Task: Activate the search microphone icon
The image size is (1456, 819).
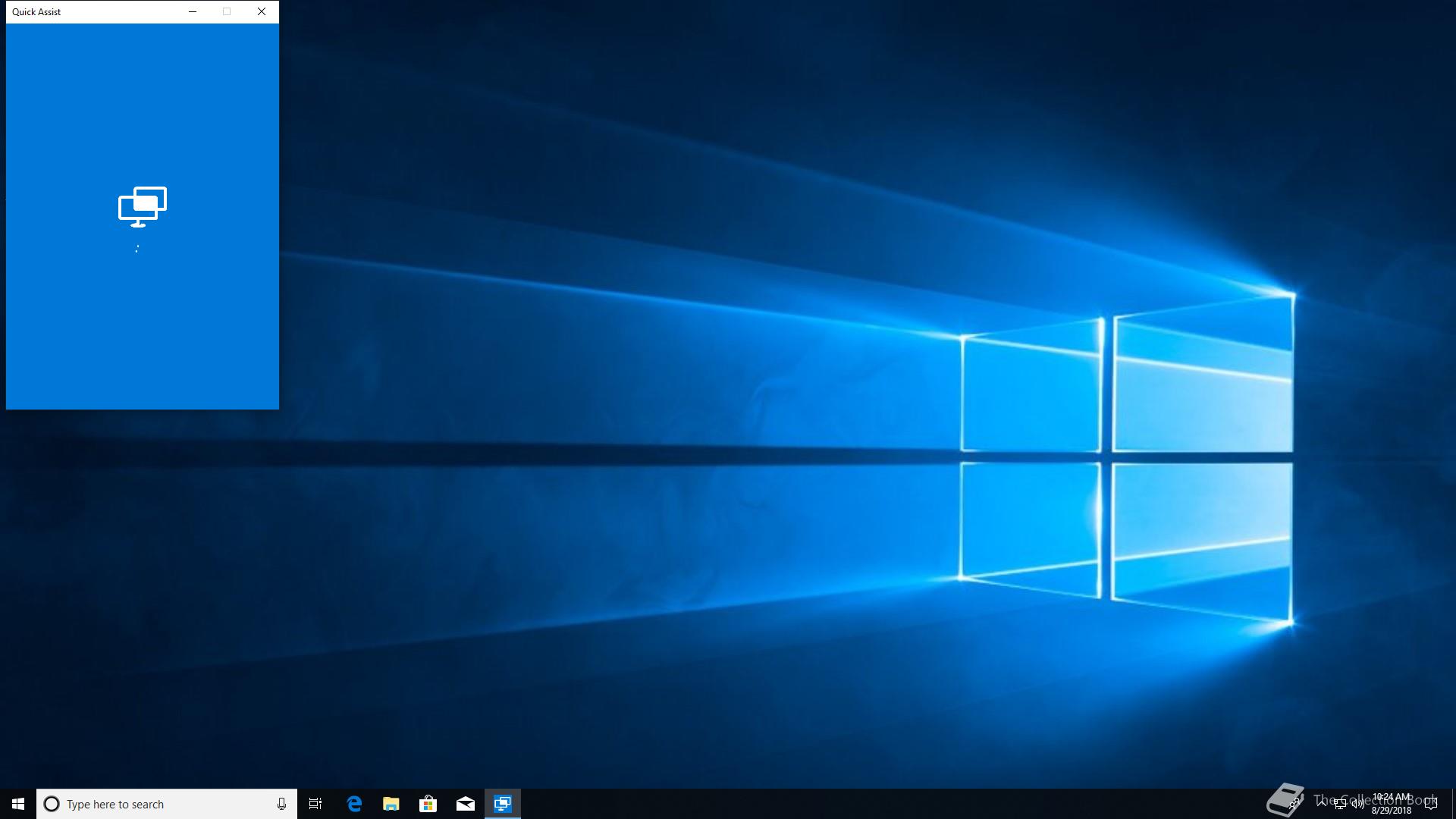Action: 281,804
